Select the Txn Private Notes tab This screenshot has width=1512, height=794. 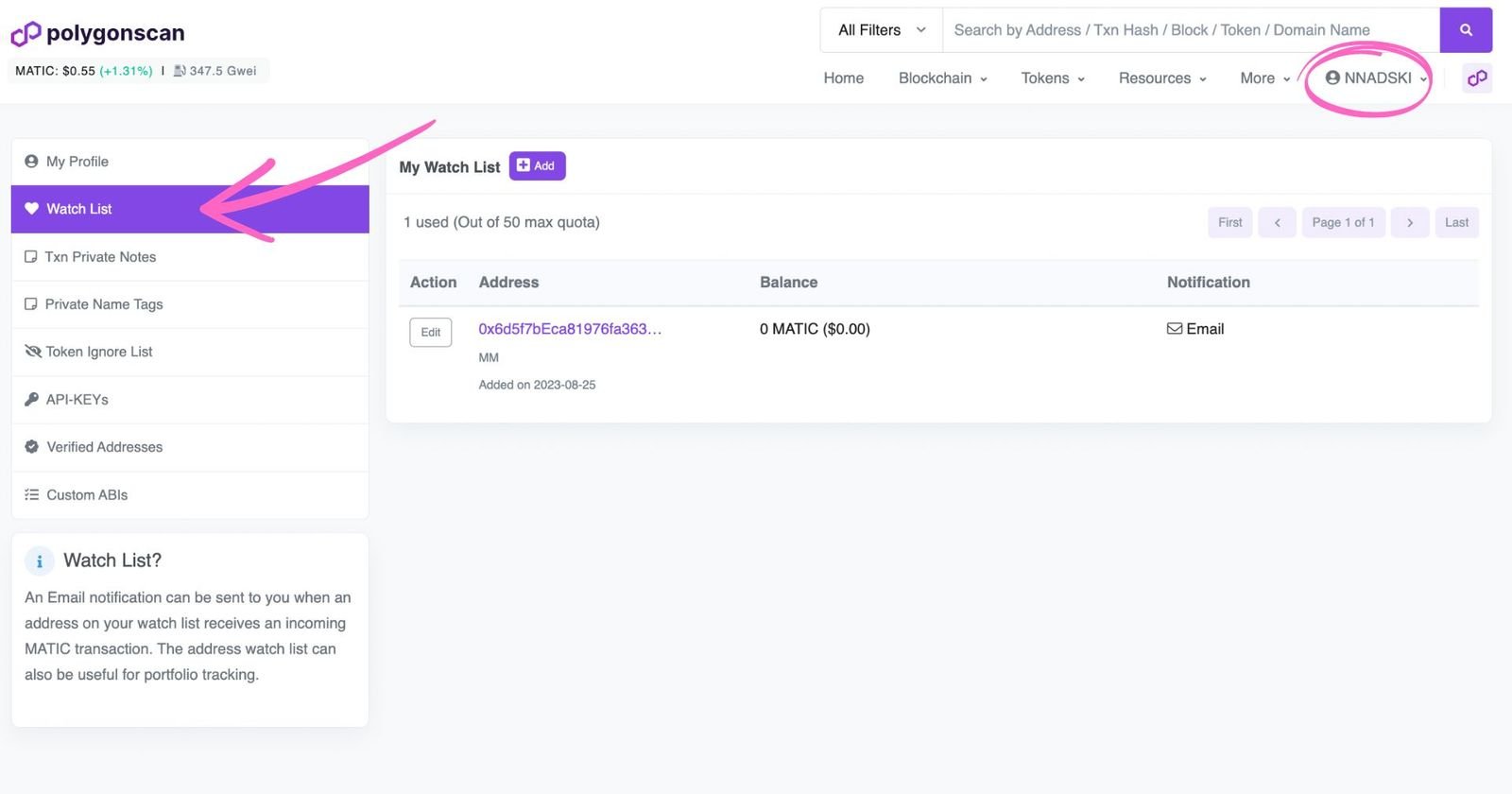pos(190,257)
